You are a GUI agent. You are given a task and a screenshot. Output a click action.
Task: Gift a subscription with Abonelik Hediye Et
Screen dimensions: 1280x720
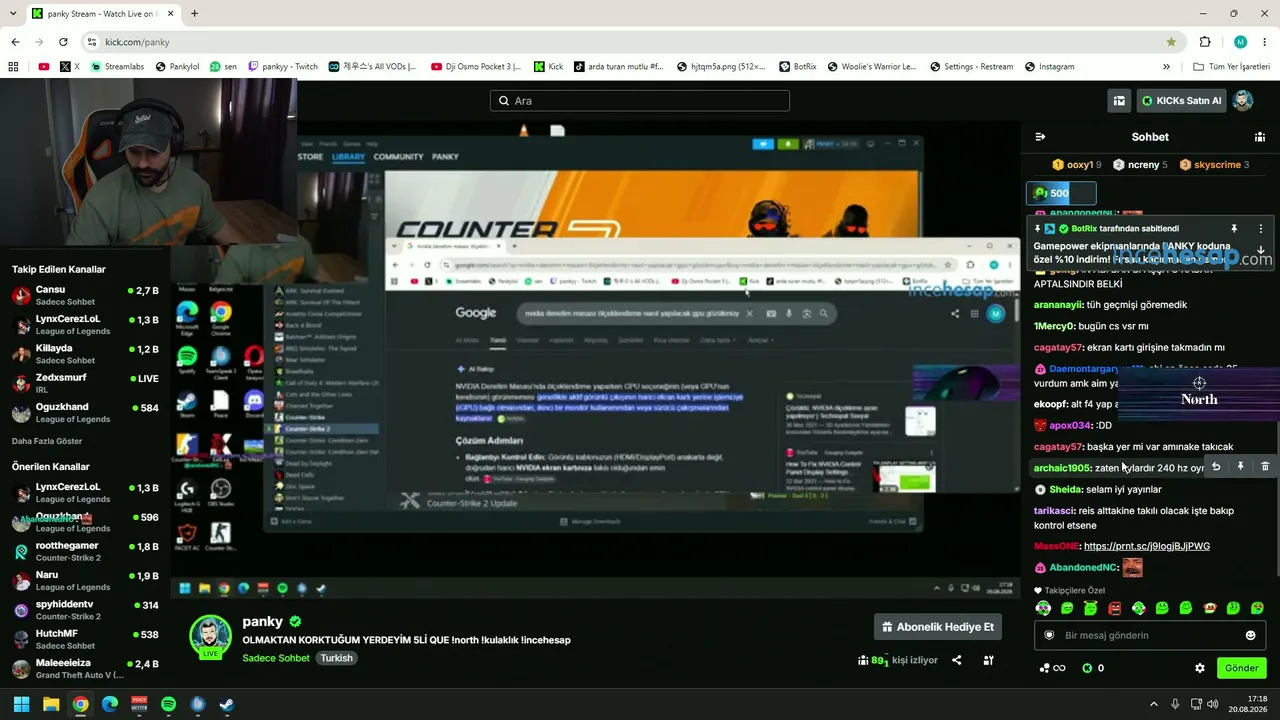click(938, 627)
